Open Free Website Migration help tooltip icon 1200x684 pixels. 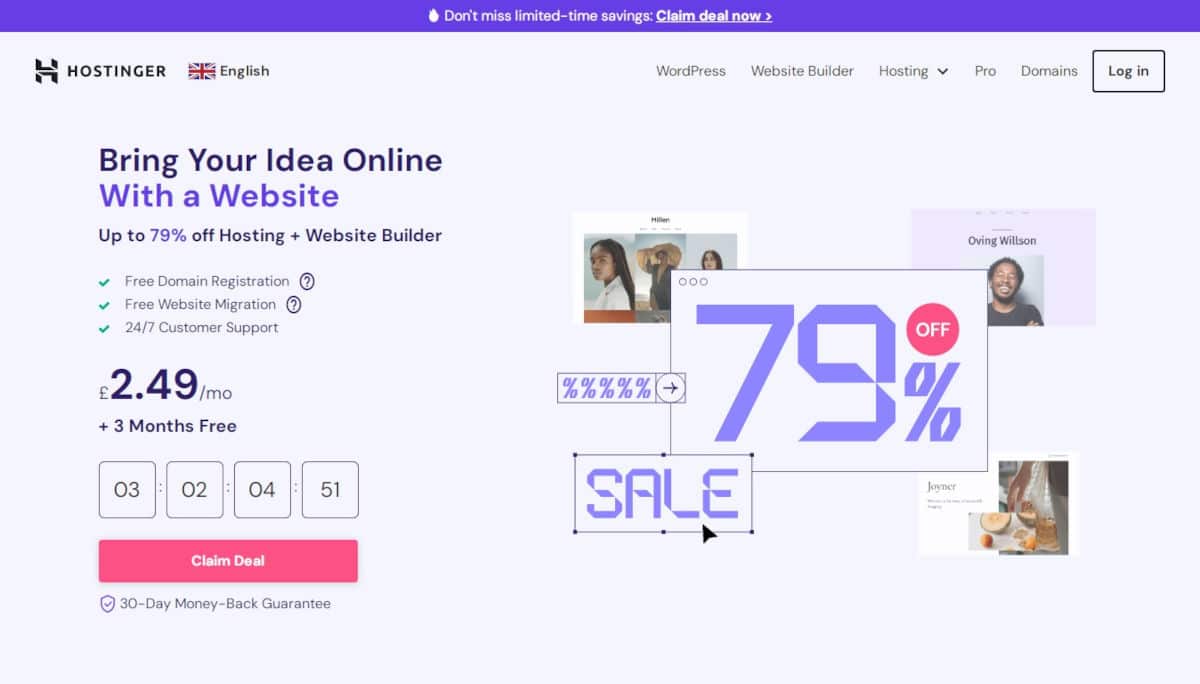294,304
